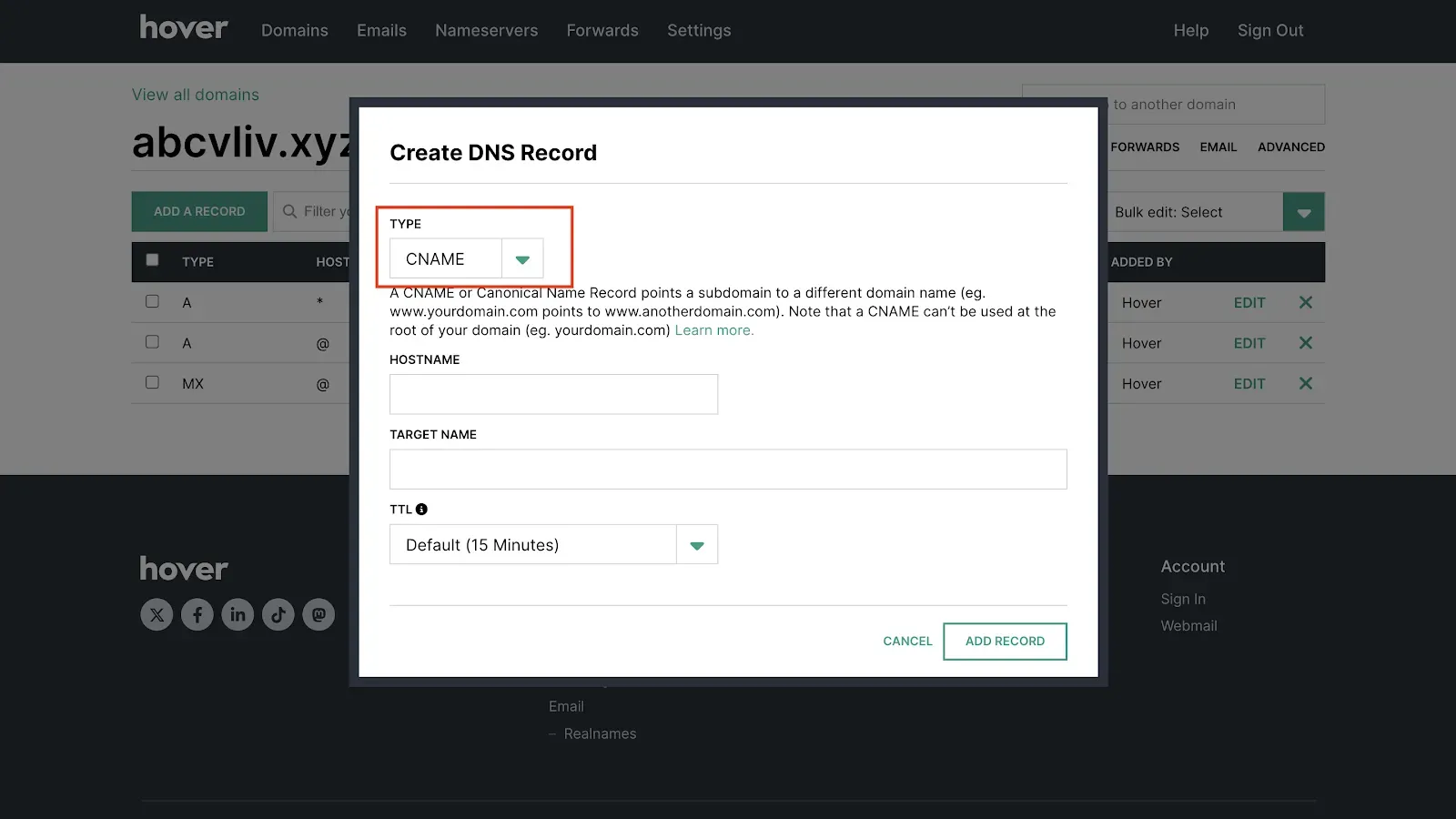Image resolution: width=1456 pixels, height=819 pixels.
Task: Click the ADDED BY column header
Action: tap(1141, 262)
